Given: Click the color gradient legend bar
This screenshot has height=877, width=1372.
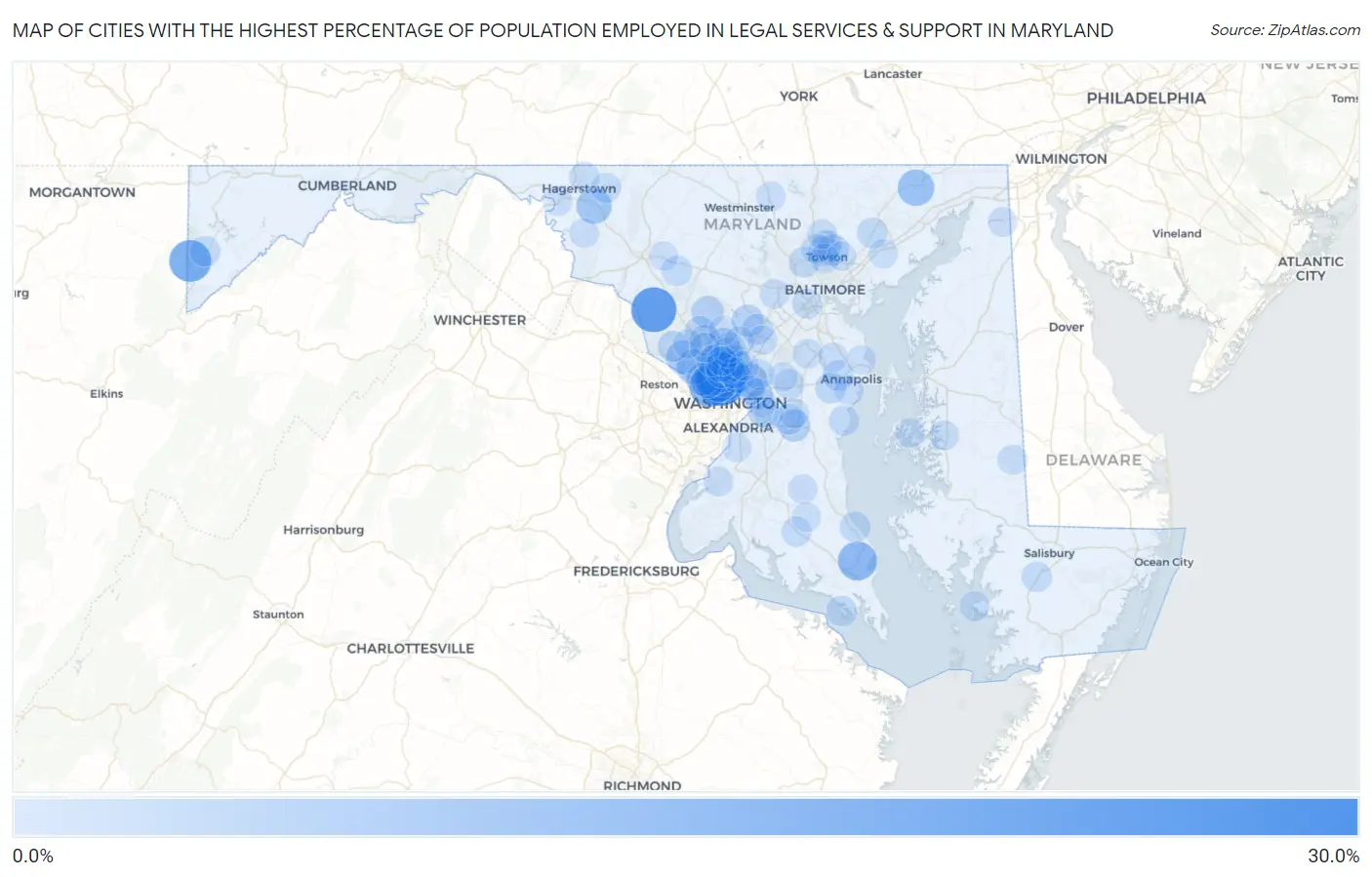Looking at the screenshot, I should [685, 817].
